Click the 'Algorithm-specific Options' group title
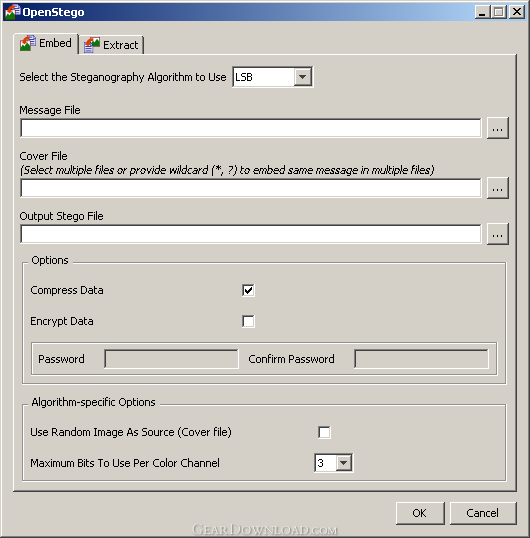Screen dimensions: 530x538 [93, 402]
